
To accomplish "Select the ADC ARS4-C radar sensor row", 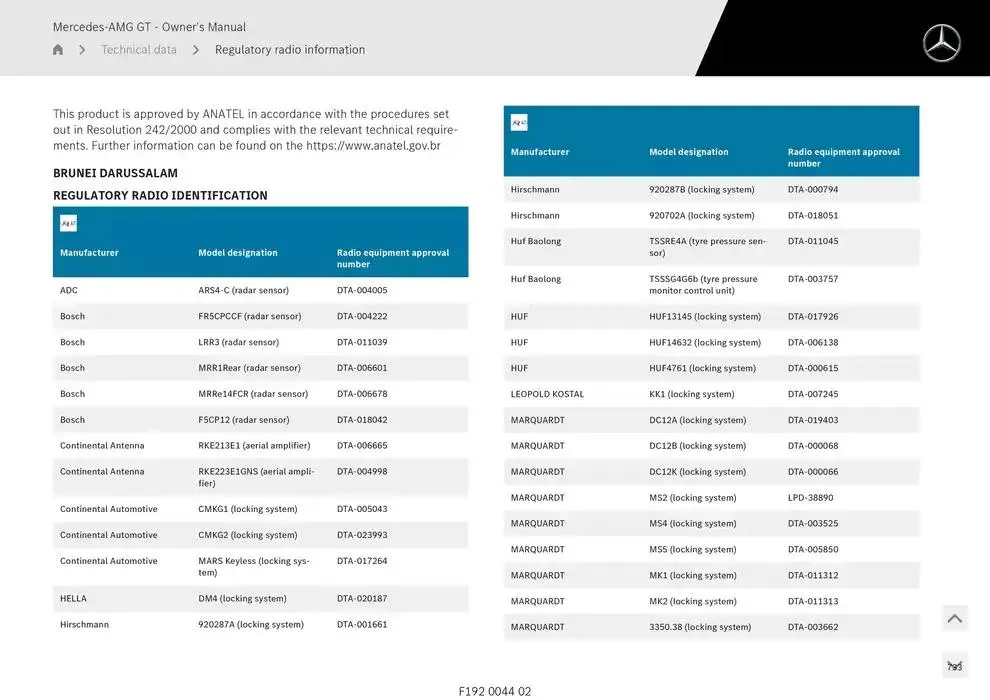I will click(x=260, y=291).
